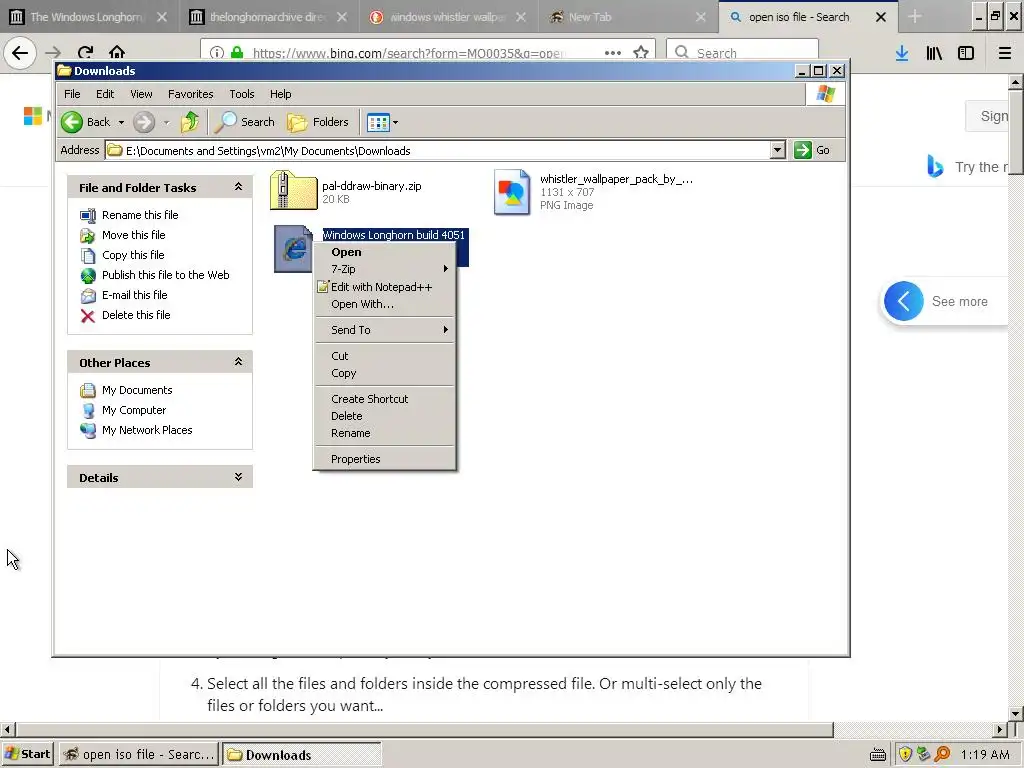
Task: Choose Cut in context menu
Action: [385, 356]
